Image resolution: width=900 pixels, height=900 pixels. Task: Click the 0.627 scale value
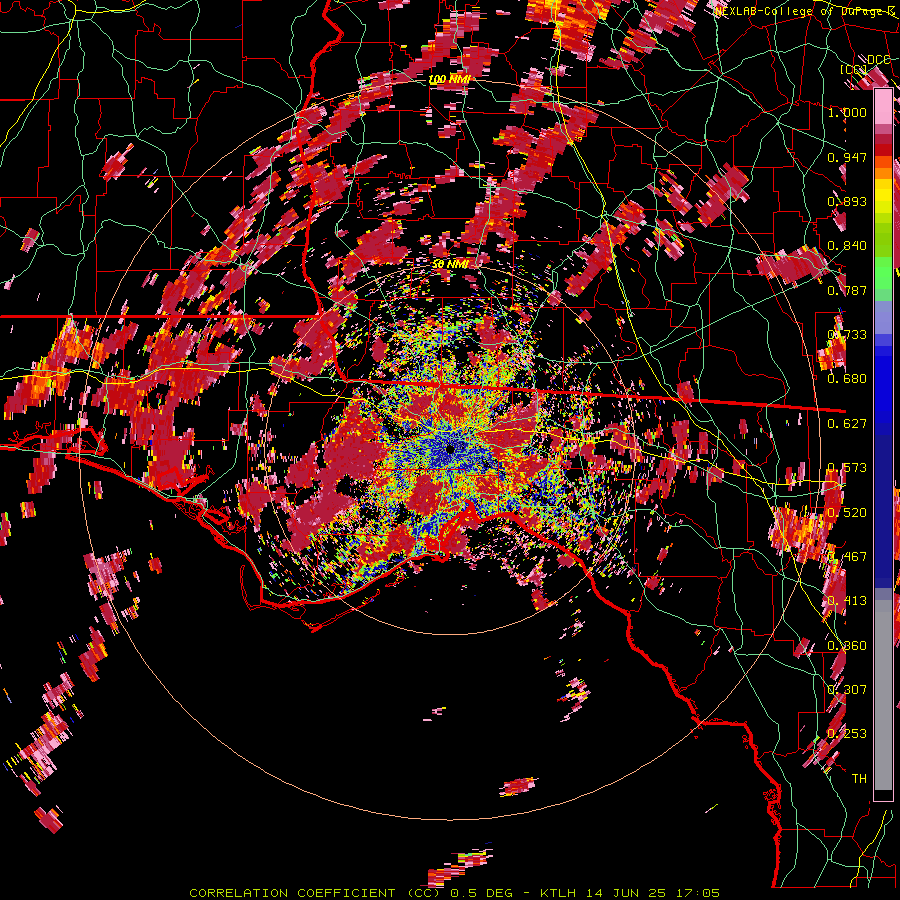(x=847, y=424)
